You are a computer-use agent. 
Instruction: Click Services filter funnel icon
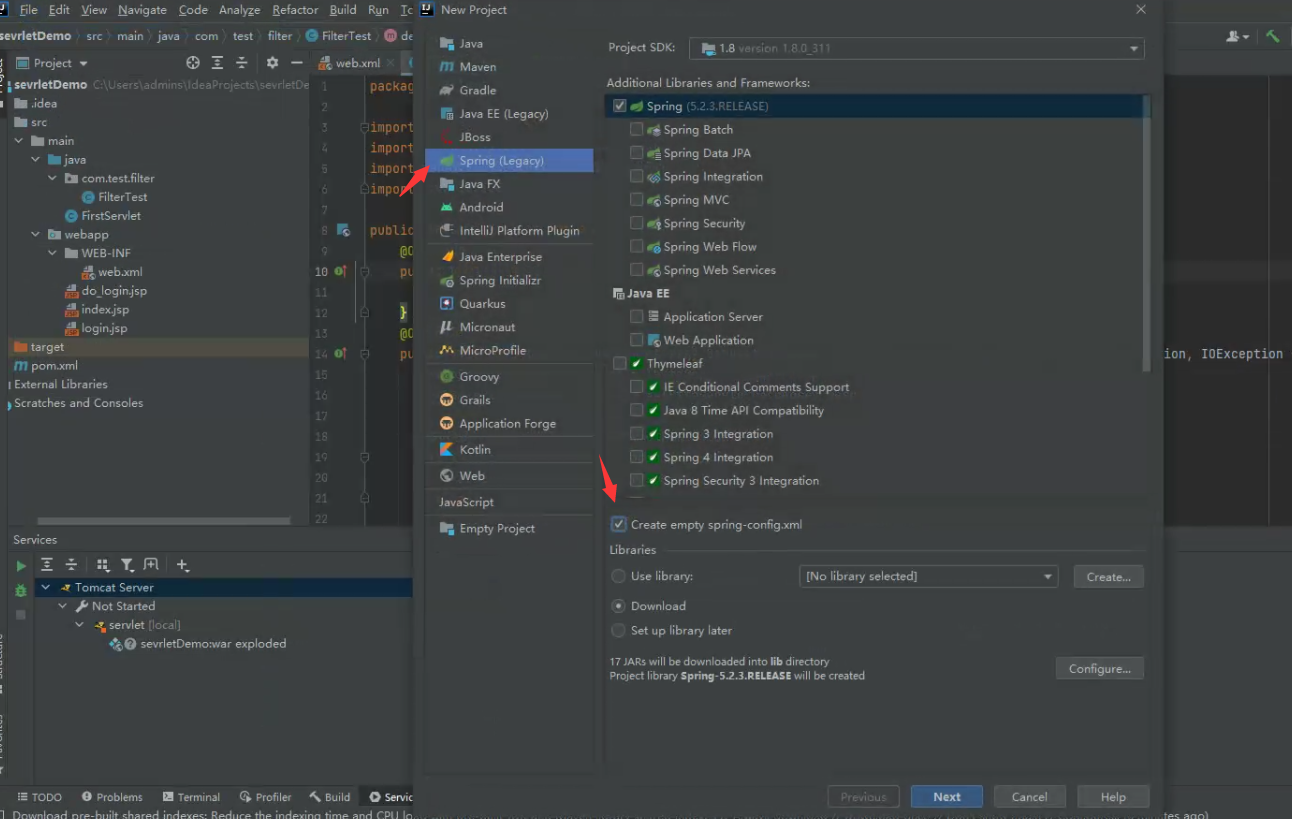click(x=127, y=565)
